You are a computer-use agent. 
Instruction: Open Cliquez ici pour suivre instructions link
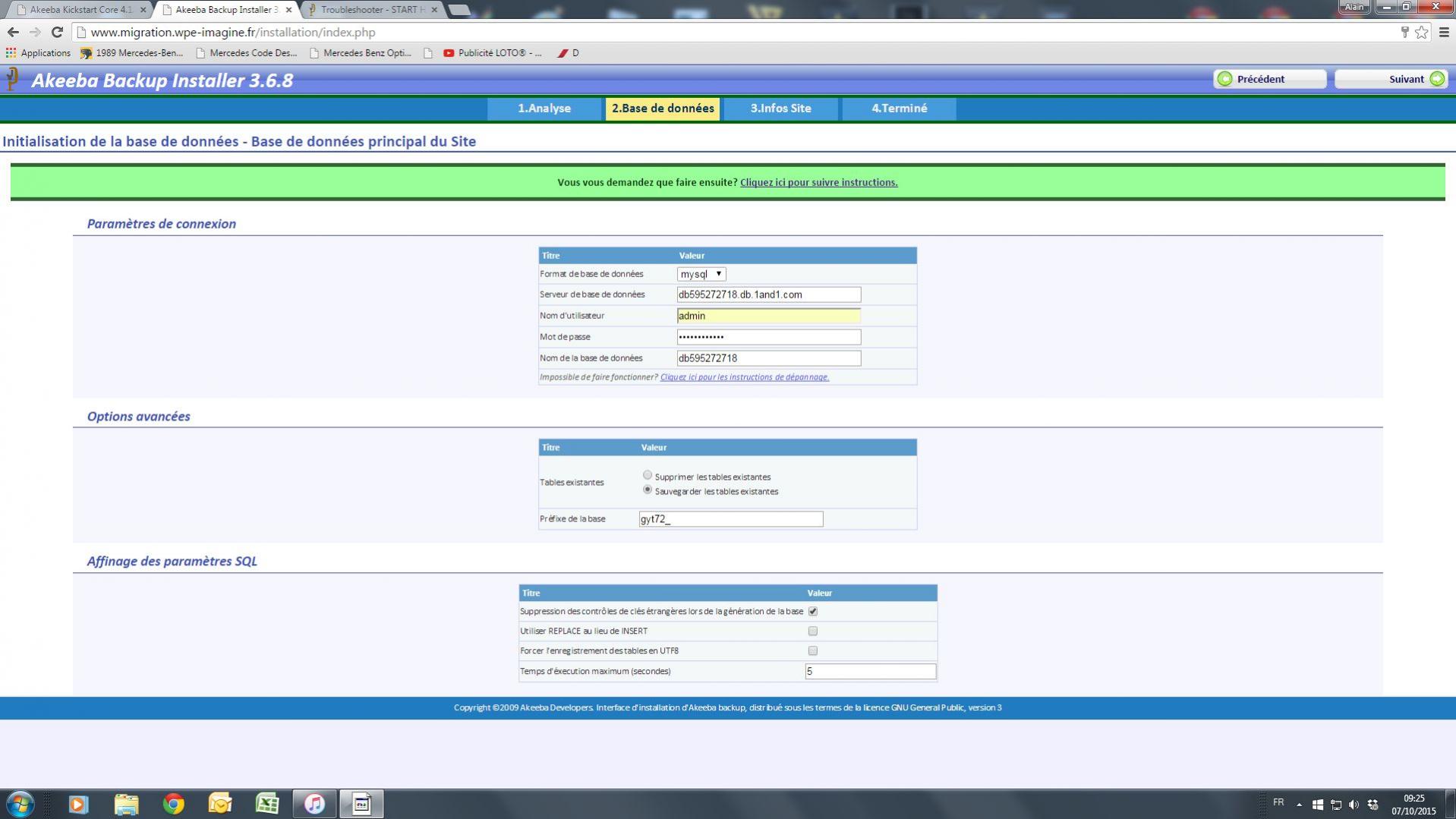coord(818,182)
